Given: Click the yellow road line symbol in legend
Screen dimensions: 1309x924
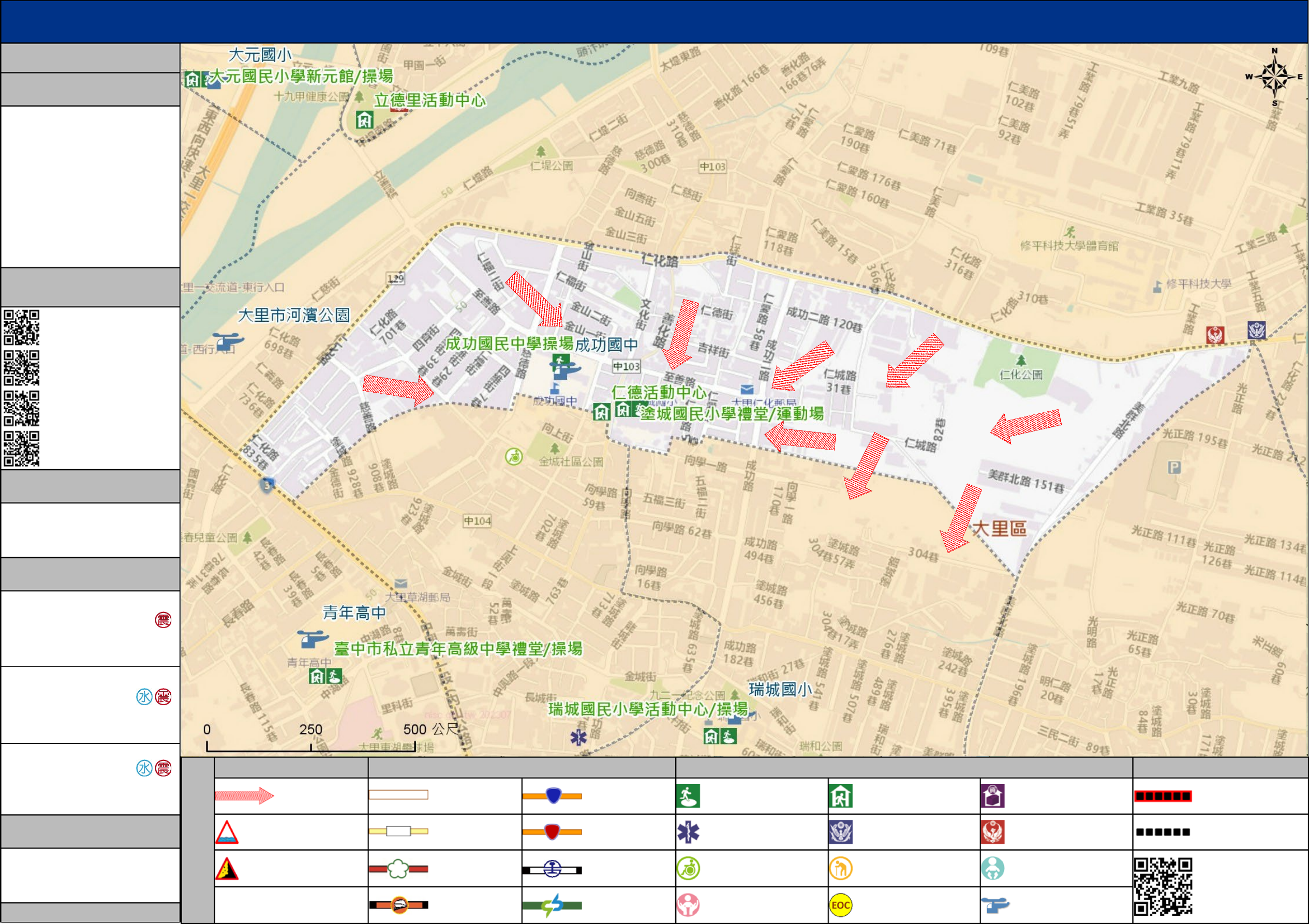Looking at the screenshot, I should pyautogui.click(x=398, y=831).
